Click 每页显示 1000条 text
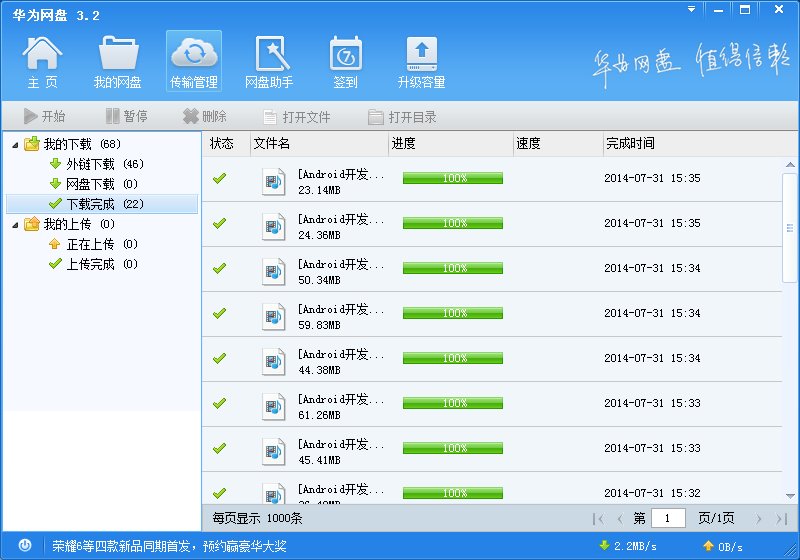800x560 pixels. point(257,519)
